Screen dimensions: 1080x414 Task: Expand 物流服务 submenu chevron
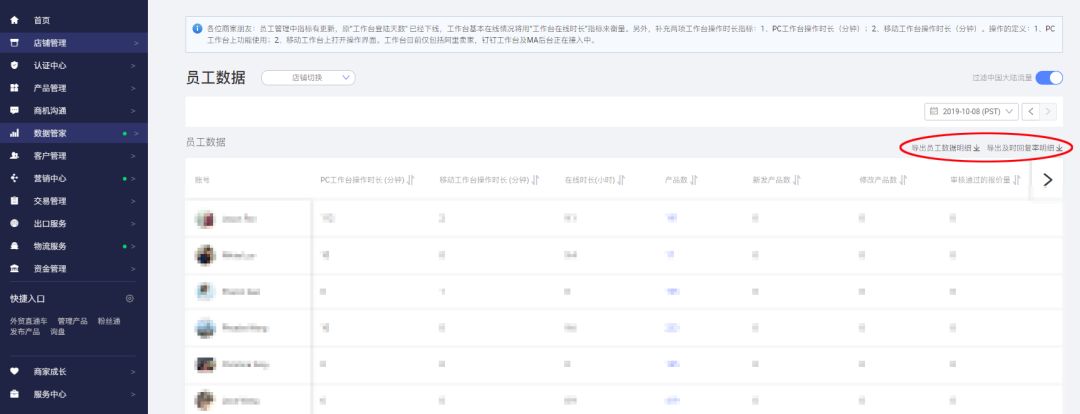pos(134,246)
